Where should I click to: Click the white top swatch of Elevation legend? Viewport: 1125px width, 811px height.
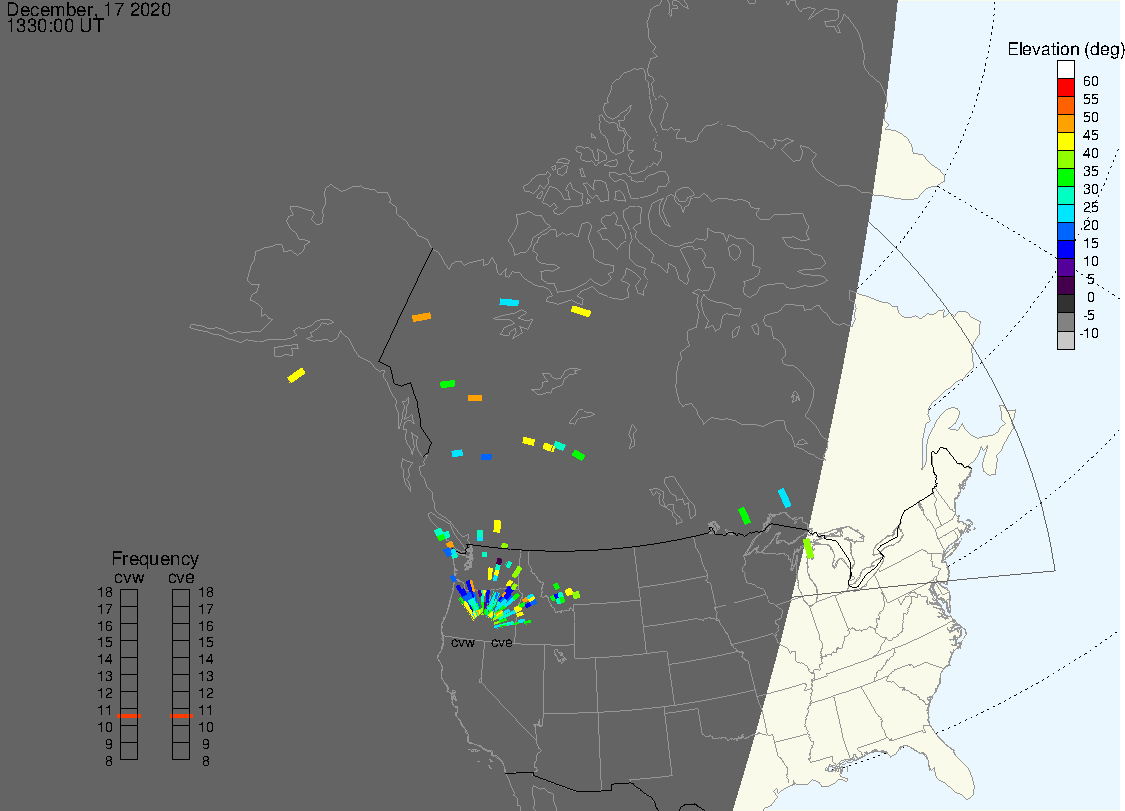click(1065, 70)
